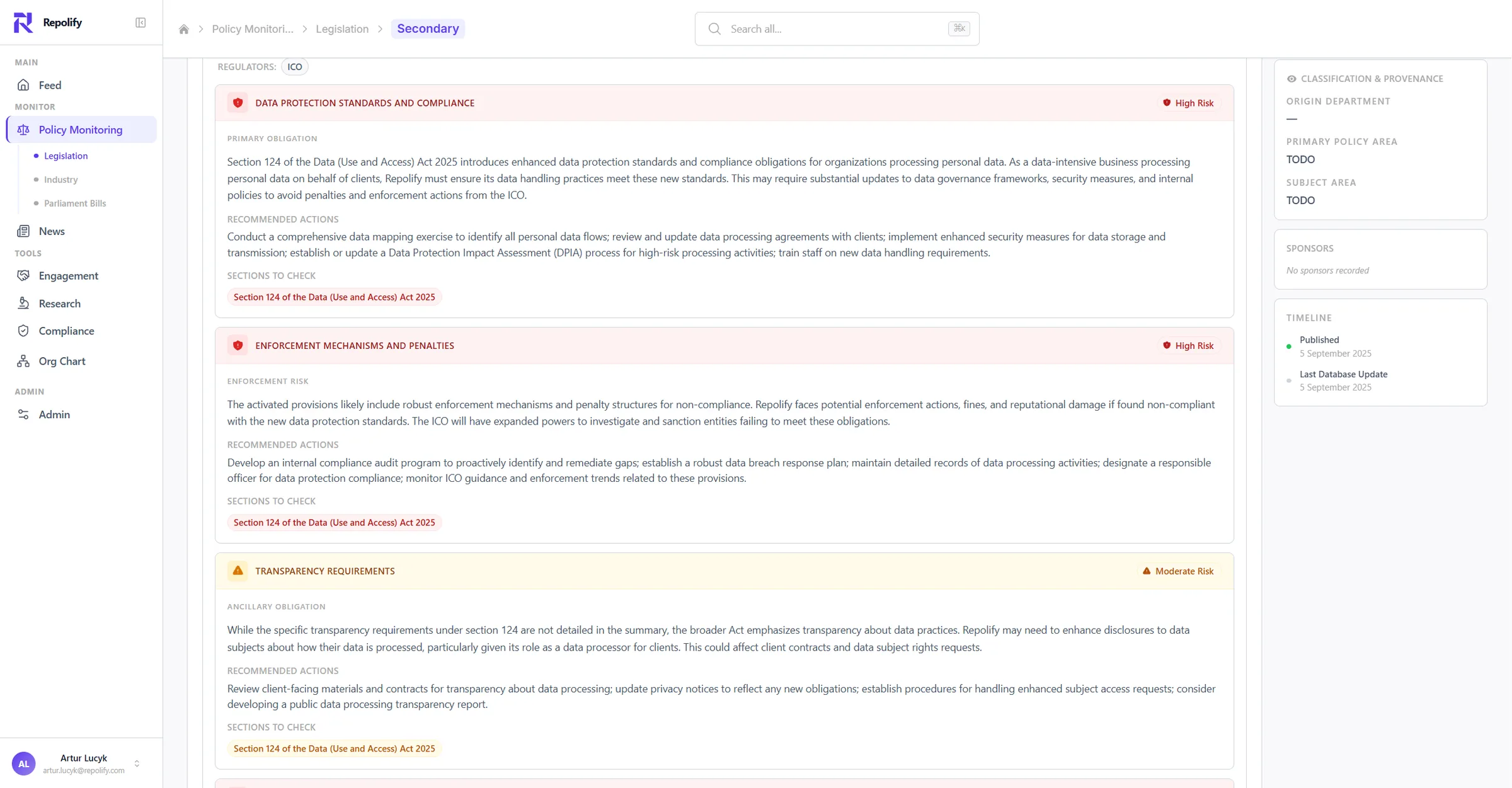Select Legislation submenu item
Viewport: 1512px width, 788px height.
(66, 156)
